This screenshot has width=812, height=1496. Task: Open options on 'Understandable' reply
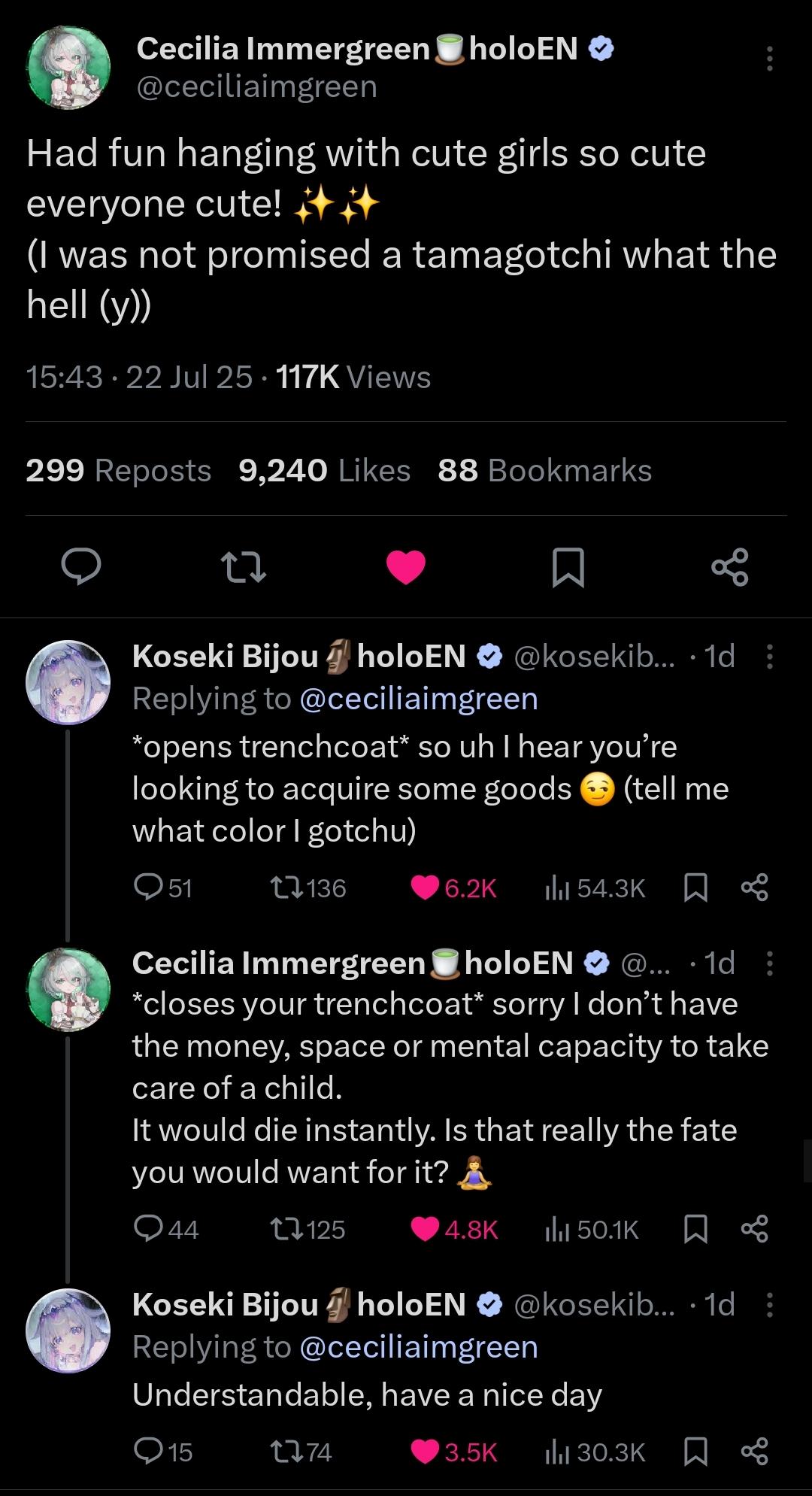tap(769, 1305)
